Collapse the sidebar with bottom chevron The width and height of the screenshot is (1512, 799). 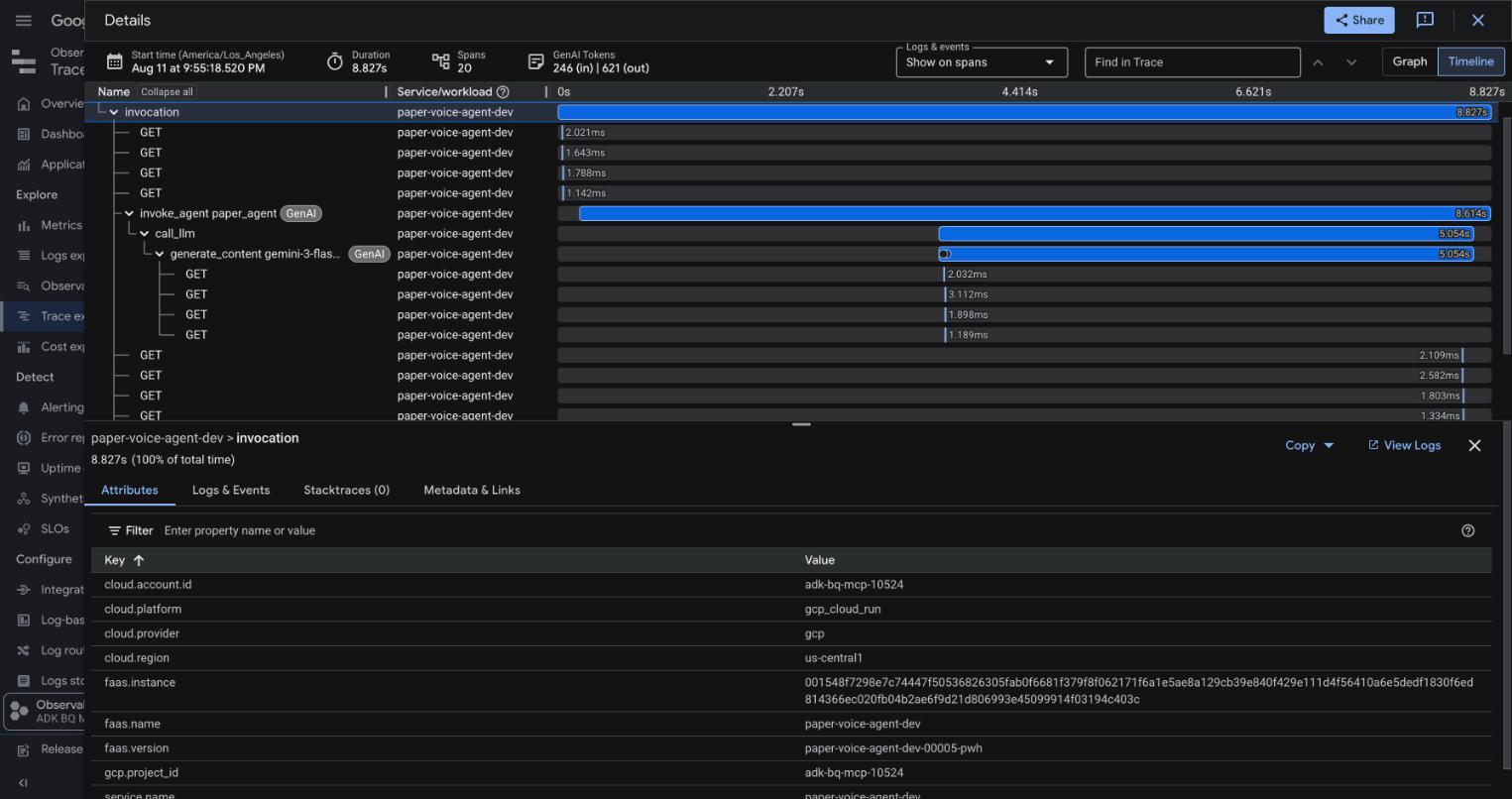[x=24, y=783]
